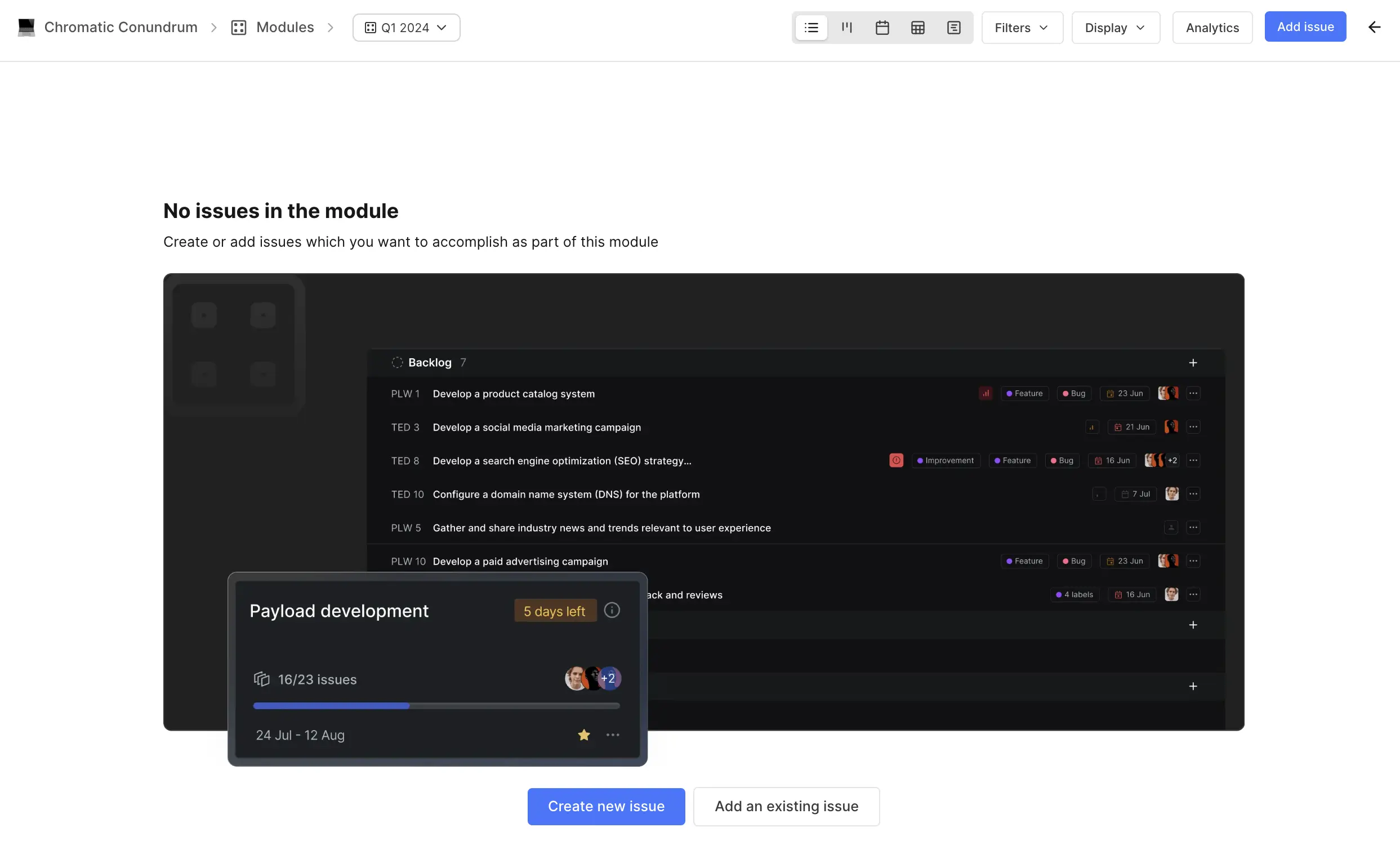Click Add an existing issue button
This screenshot has height=845, width=1400.
click(786, 806)
